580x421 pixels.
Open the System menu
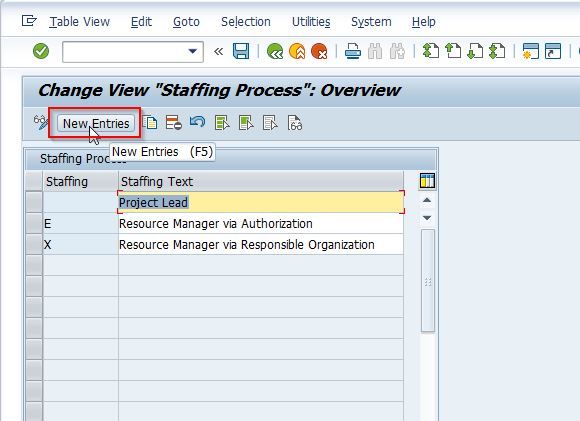point(371,21)
